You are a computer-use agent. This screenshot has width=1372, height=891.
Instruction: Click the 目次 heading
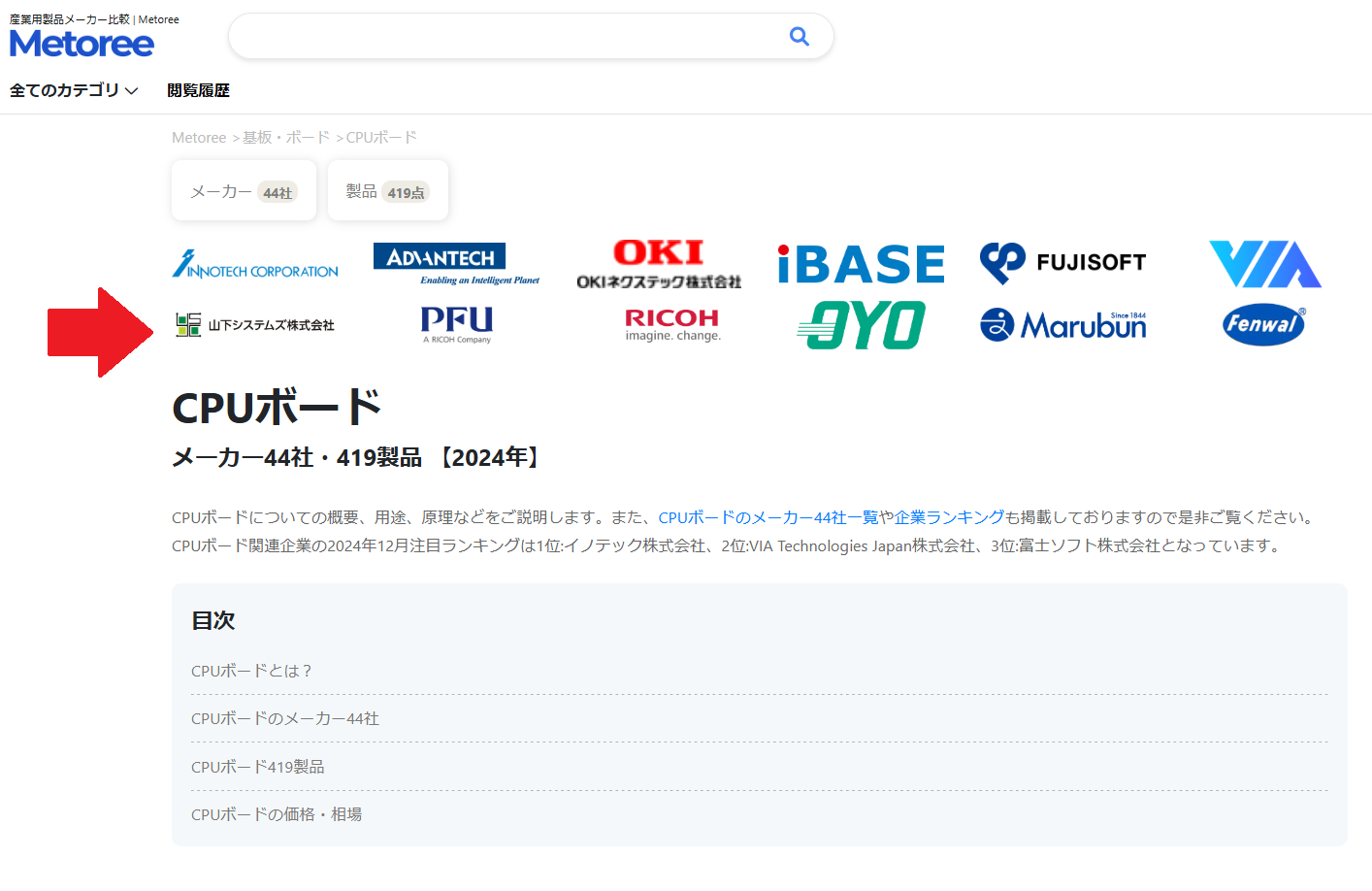pos(213,620)
